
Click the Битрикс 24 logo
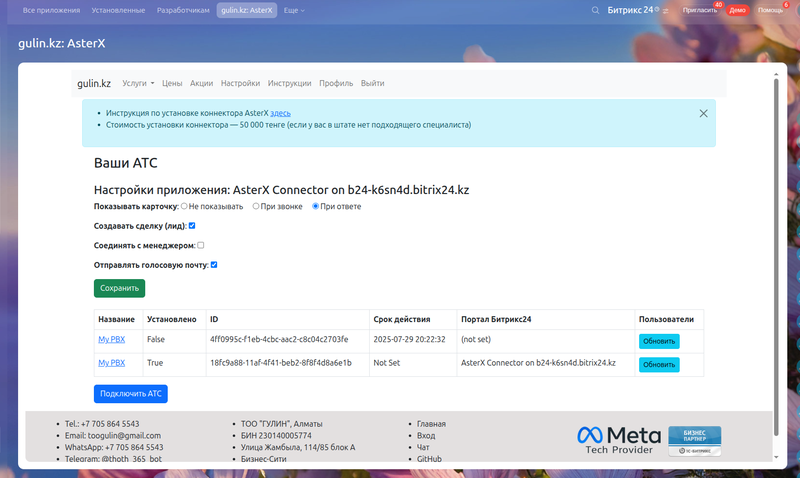click(x=630, y=10)
